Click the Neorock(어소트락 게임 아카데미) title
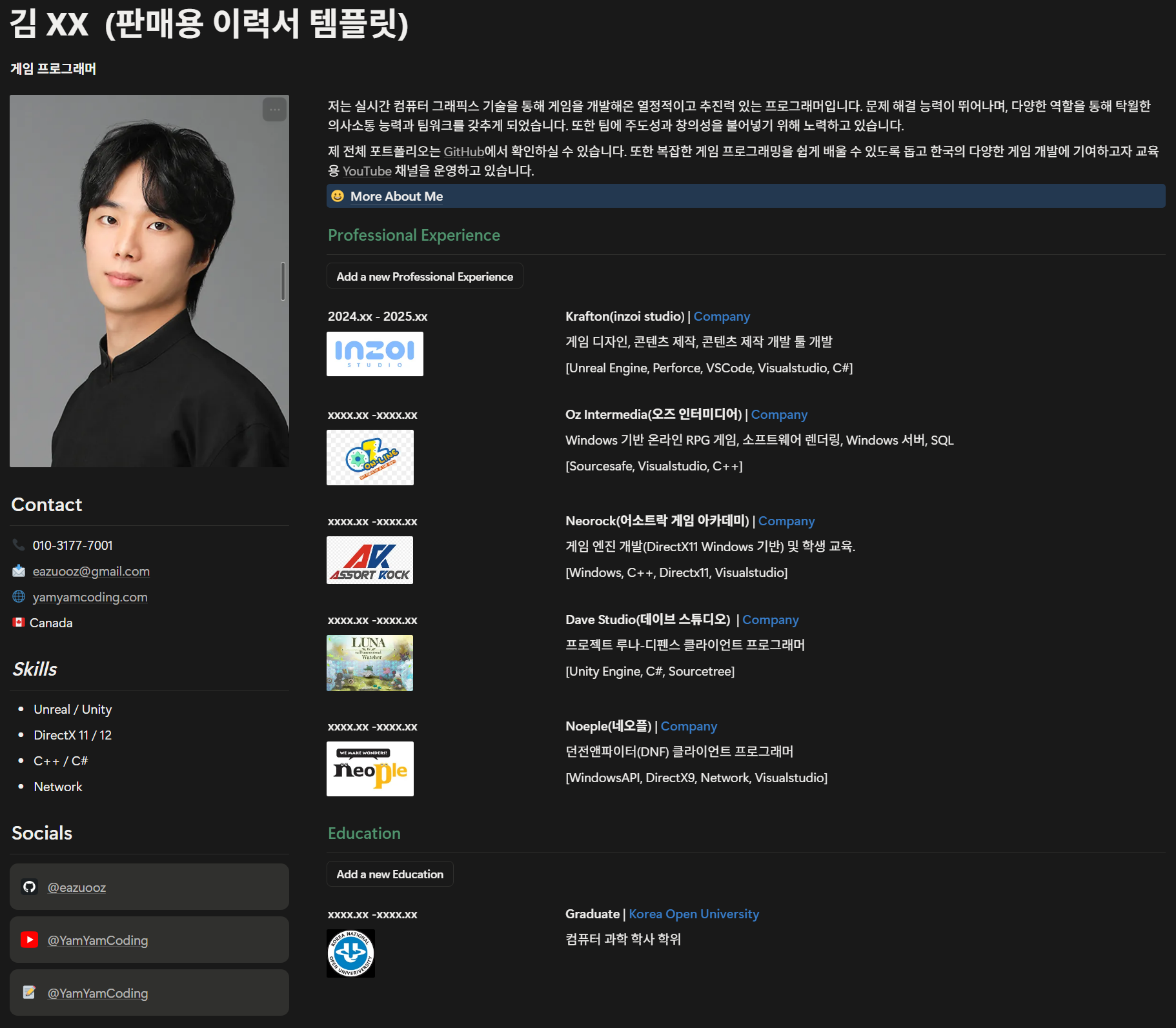The image size is (1176, 1028). click(x=657, y=521)
